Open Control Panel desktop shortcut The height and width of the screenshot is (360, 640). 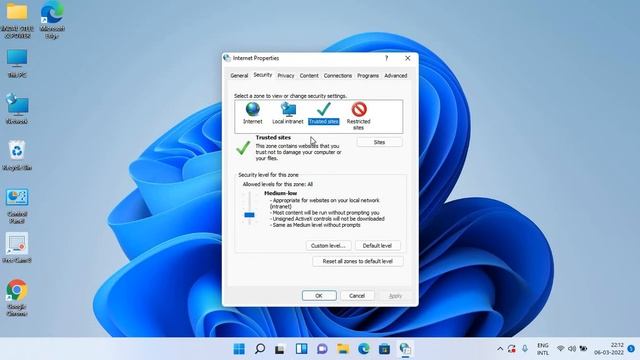[17, 205]
